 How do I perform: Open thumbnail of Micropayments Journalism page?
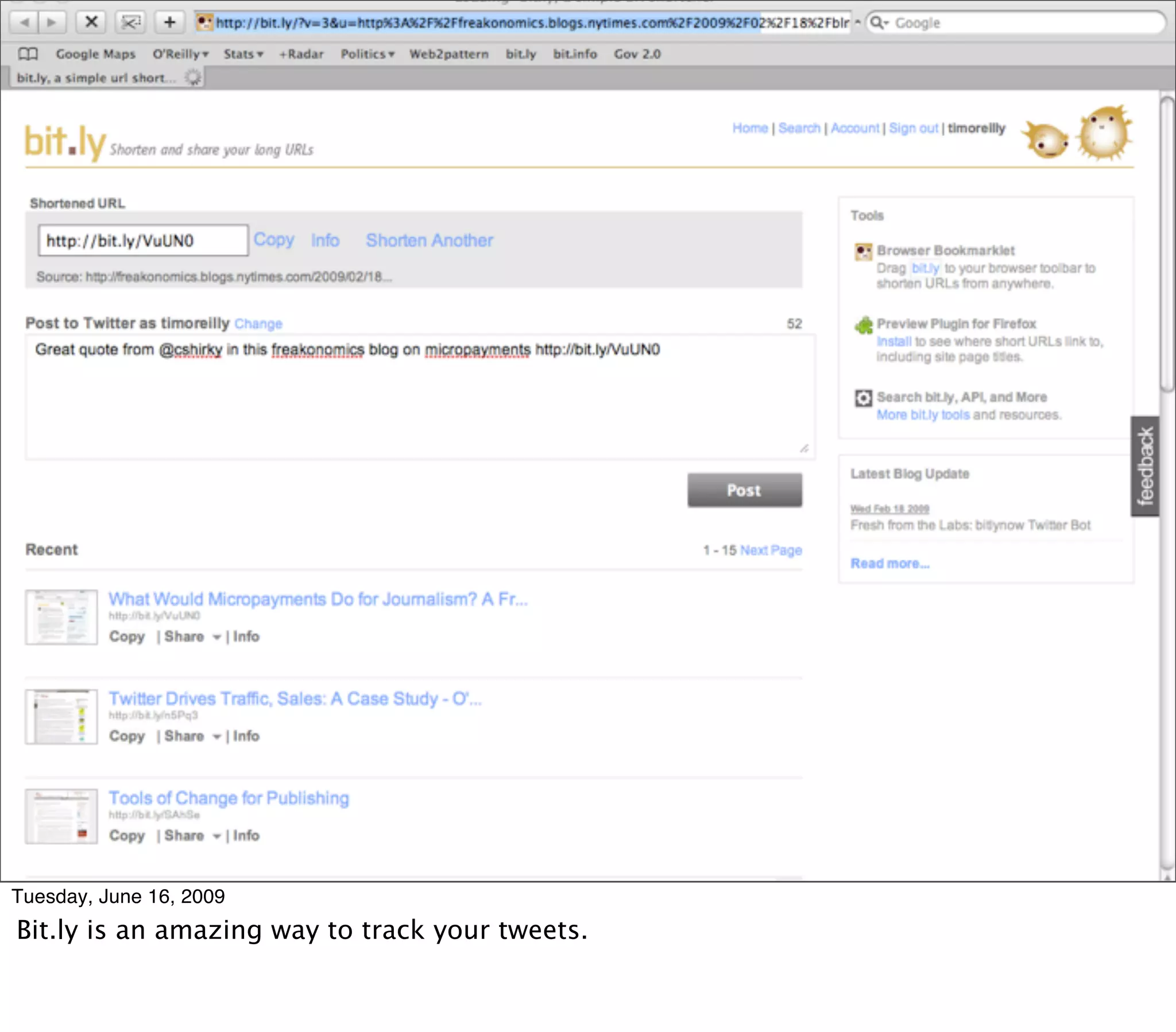(61, 616)
